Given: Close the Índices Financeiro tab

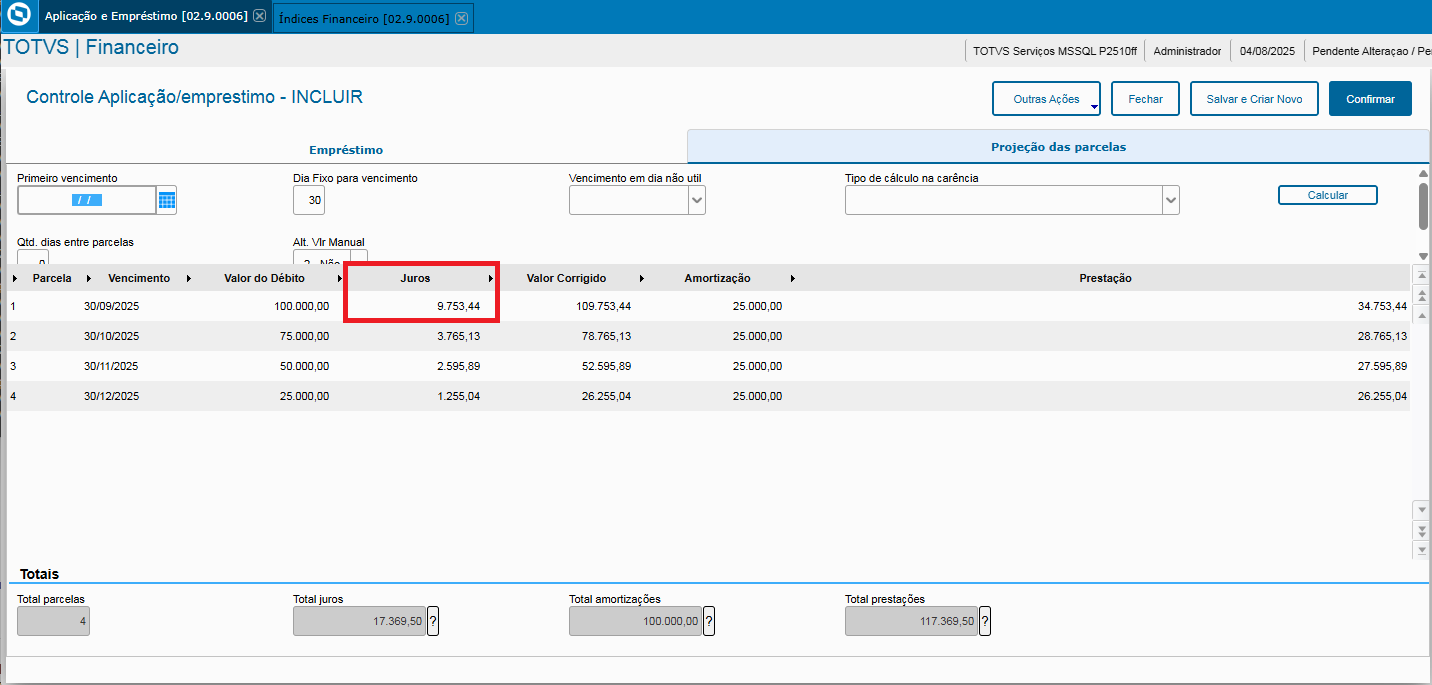Looking at the screenshot, I should 460,18.
